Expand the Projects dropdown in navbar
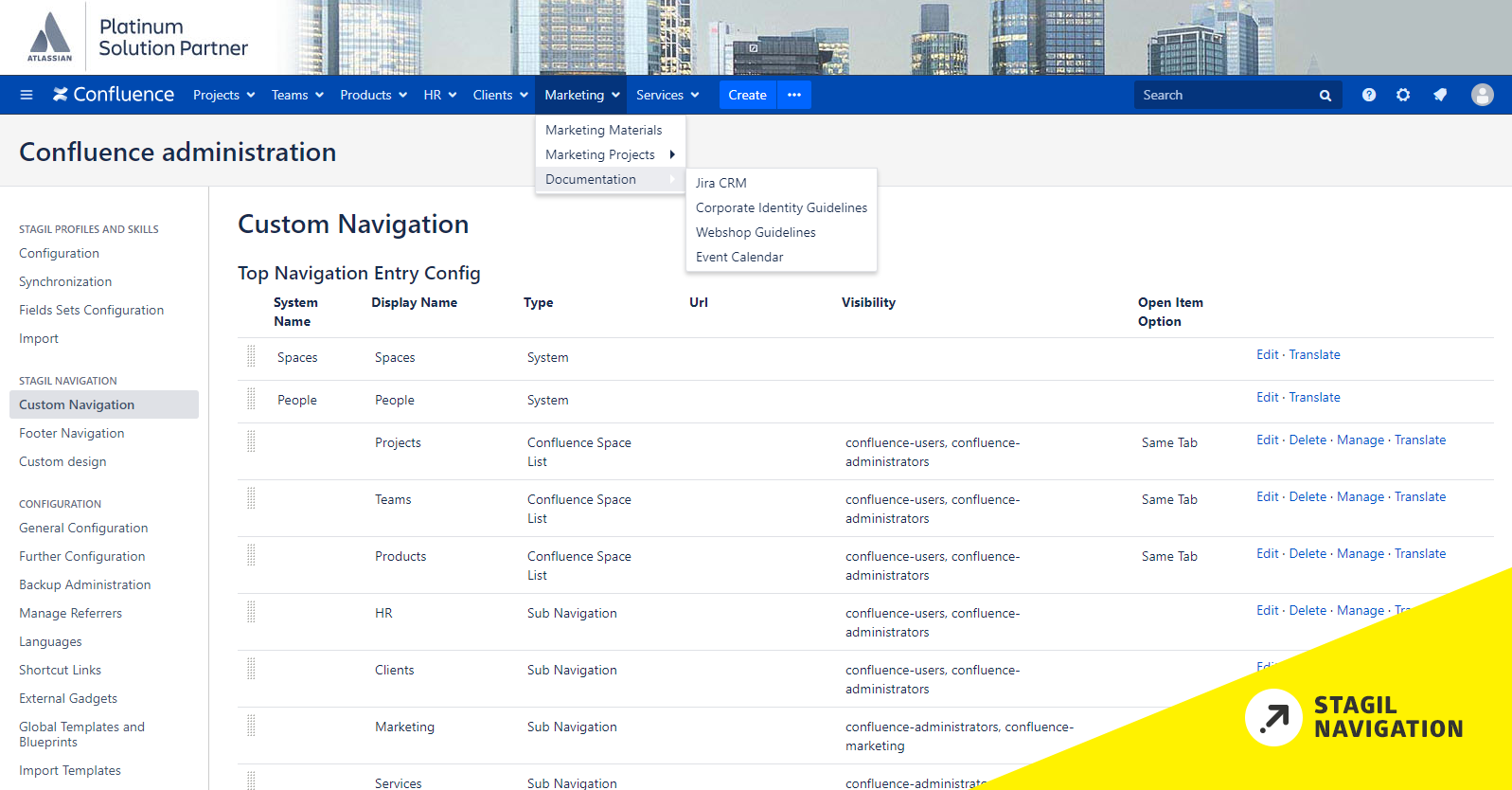The image size is (1512, 790). click(x=223, y=95)
